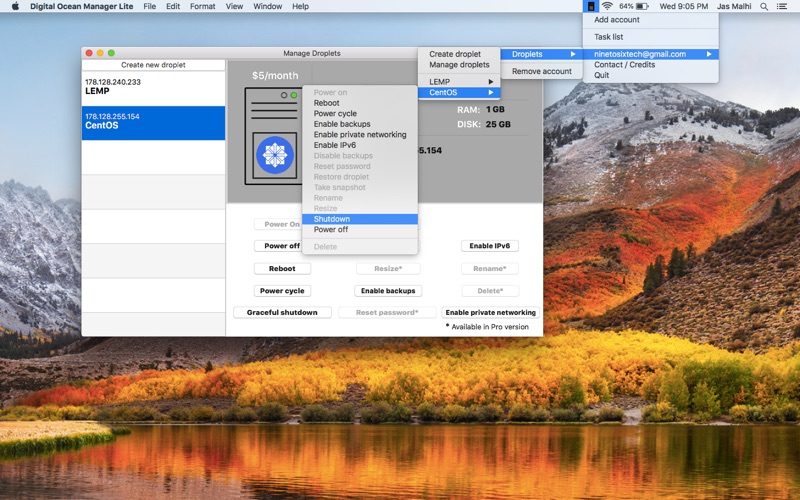
Task: Click the Digital Ocean Manager menu bar icon
Action: pyautogui.click(x=591, y=6)
